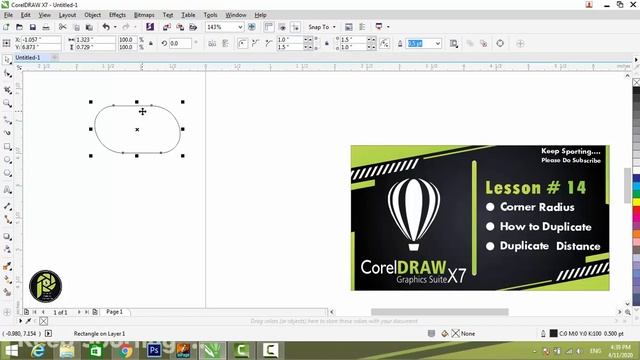Click the fill bucket icon in status bar
Screen dimensions: 640x360
click(x=444, y=333)
